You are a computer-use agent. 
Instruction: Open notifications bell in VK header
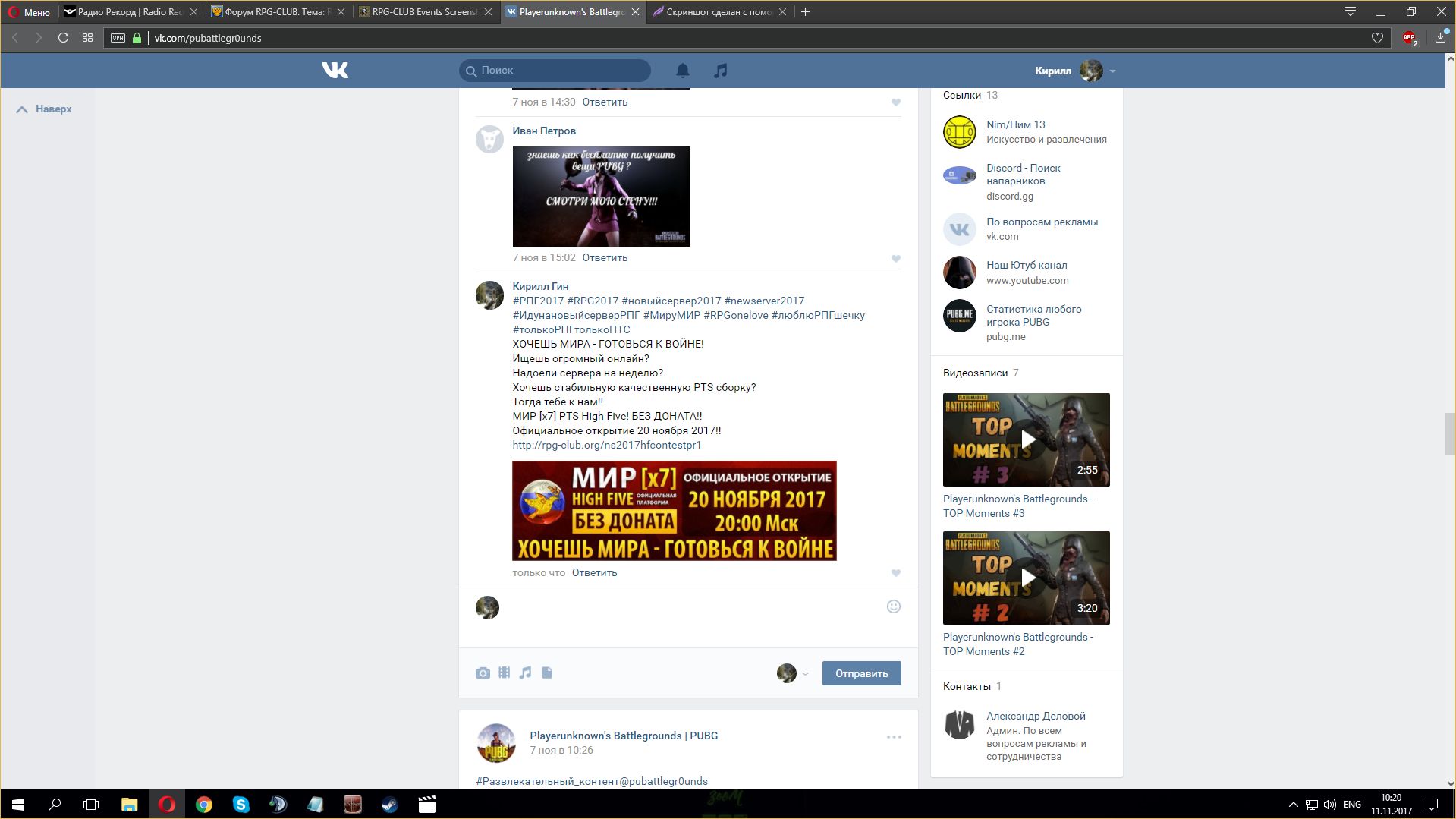(683, 71)
